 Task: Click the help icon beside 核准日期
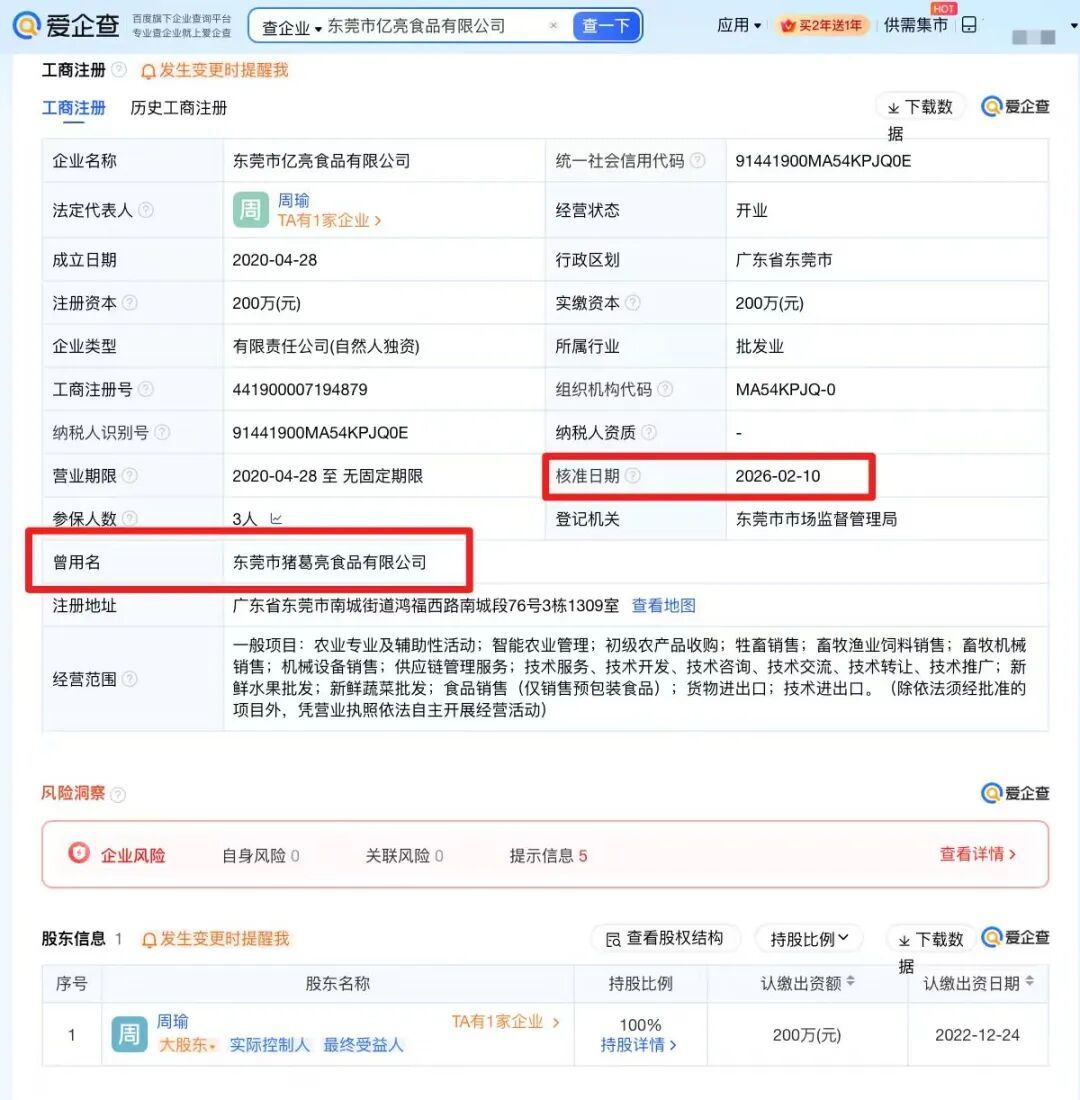(632, 476)
